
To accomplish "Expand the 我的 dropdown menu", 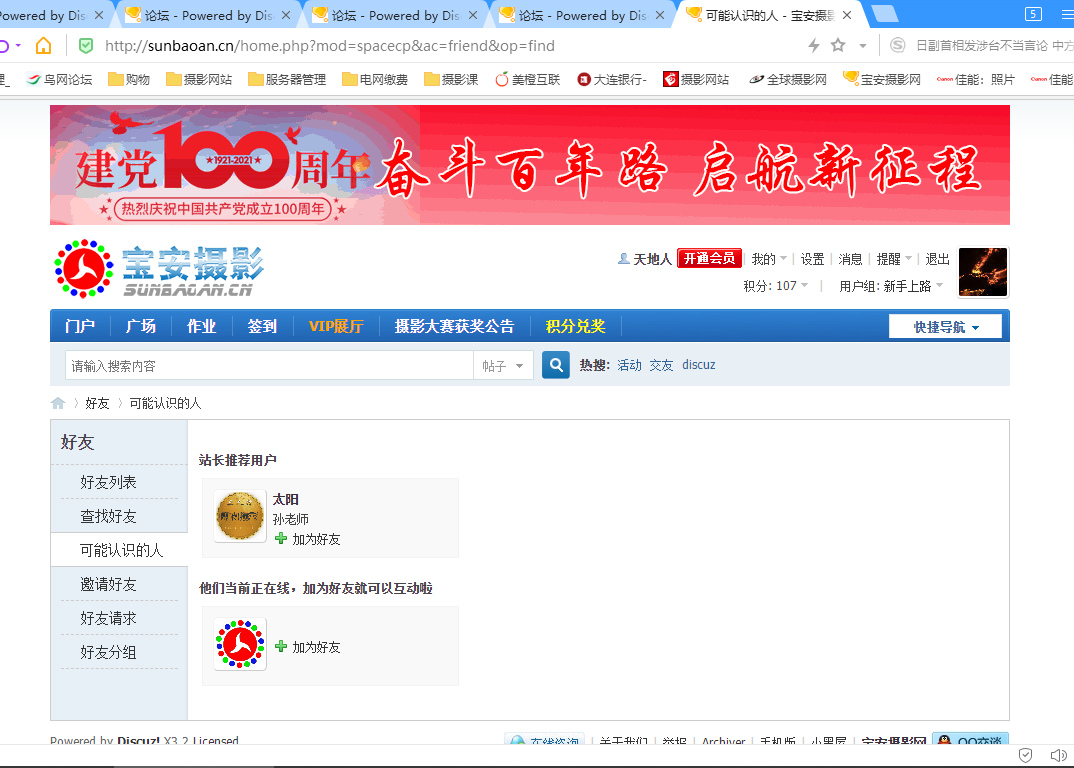I will coord(769,259).
